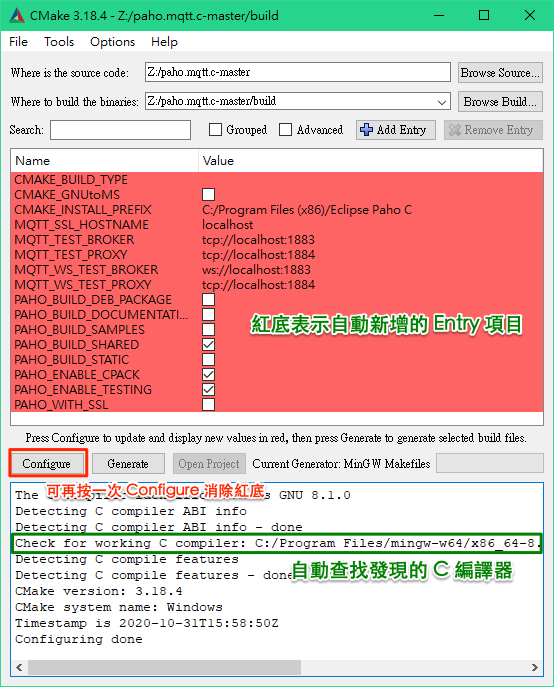
Task: Click the blue plus Add Entry icon
Action: [x=366, y=130]
